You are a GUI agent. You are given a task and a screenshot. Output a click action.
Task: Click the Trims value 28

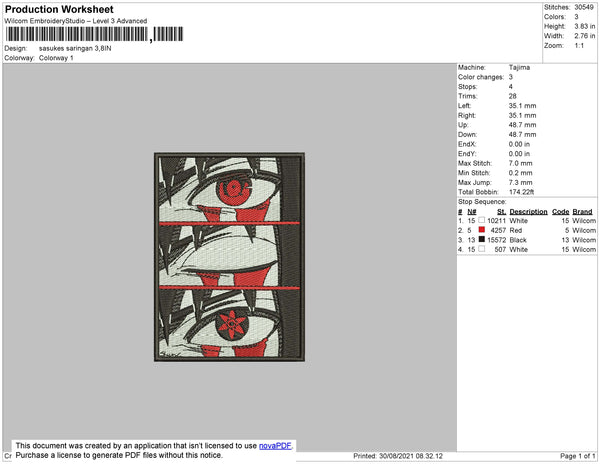512,96
